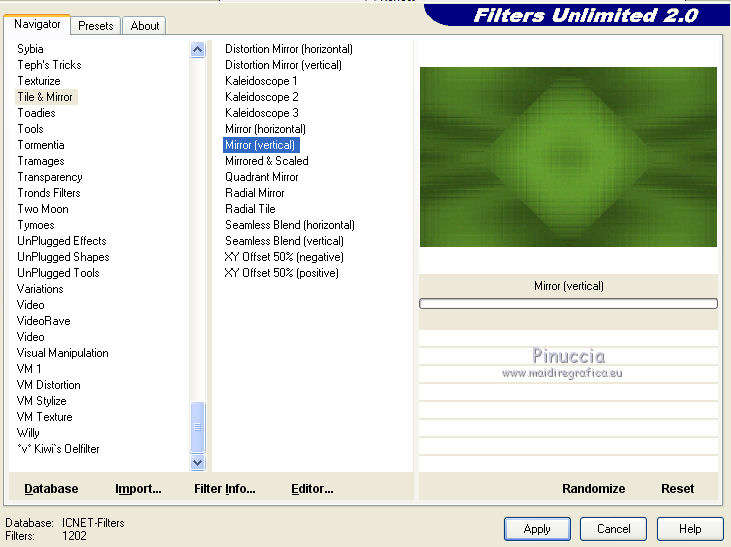
Task: Switch to the Navigator tab
Action: [x=37, y=24]
